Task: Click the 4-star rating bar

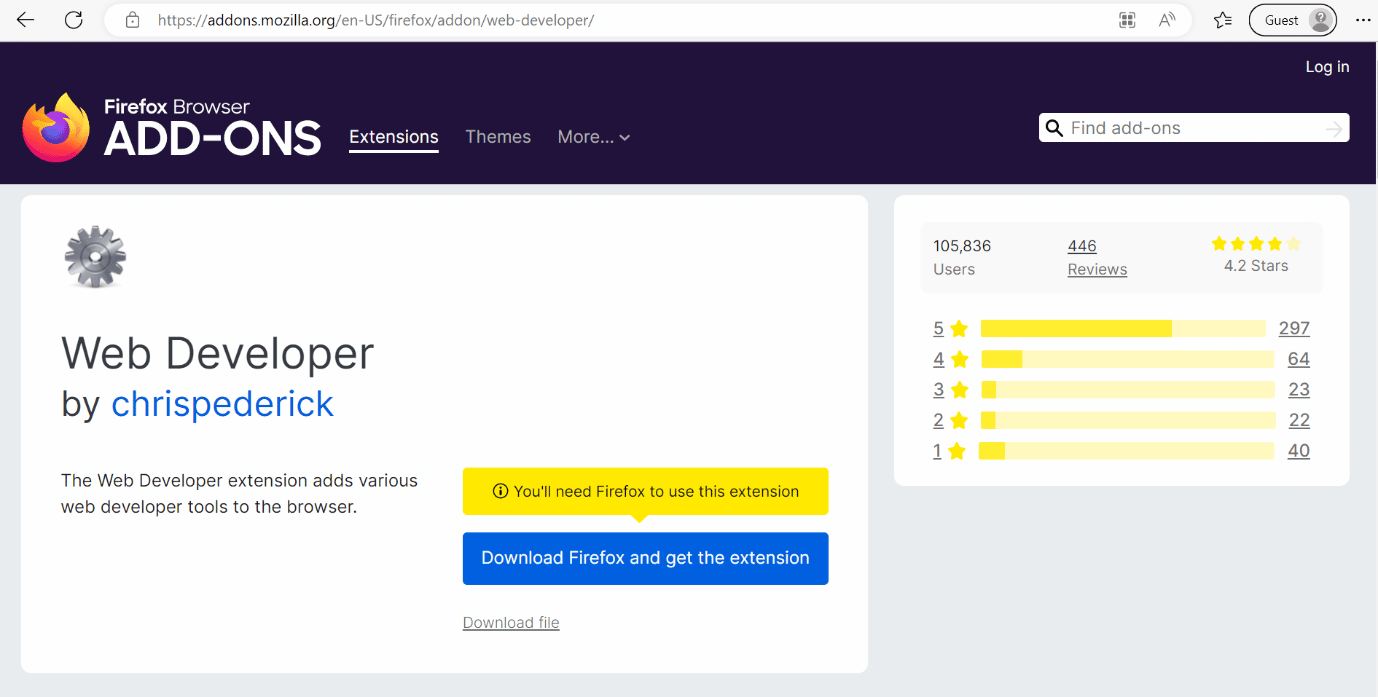Action: tap(1128, 359)
